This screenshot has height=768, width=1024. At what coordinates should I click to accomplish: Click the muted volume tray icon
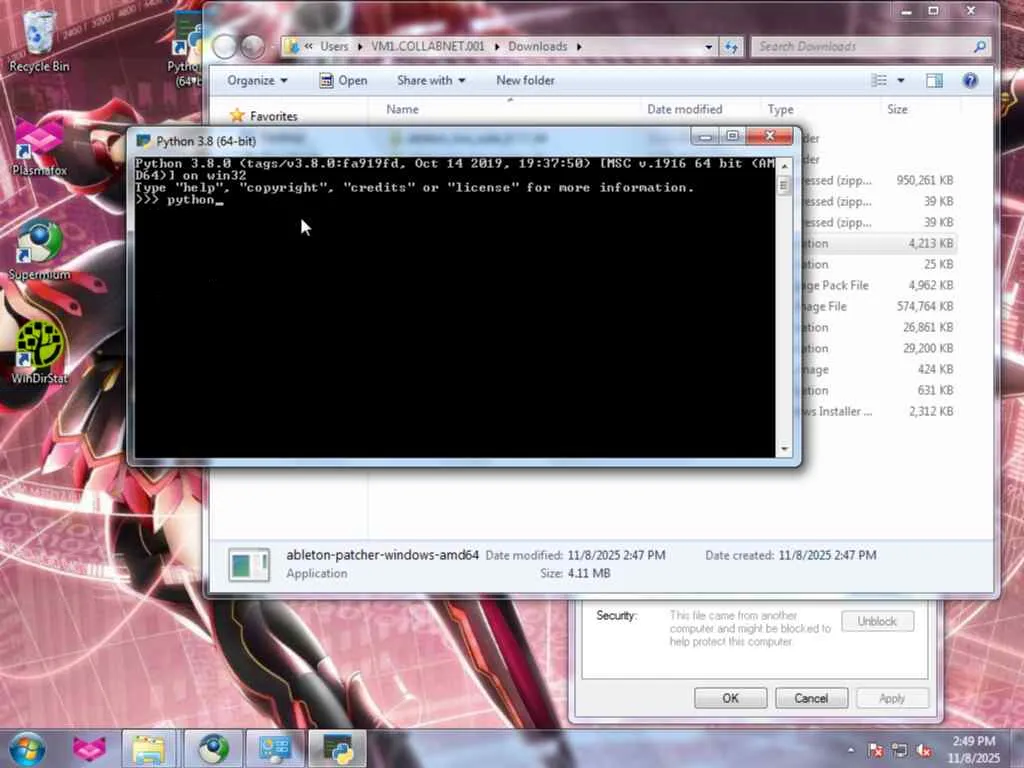pos(924,750)
